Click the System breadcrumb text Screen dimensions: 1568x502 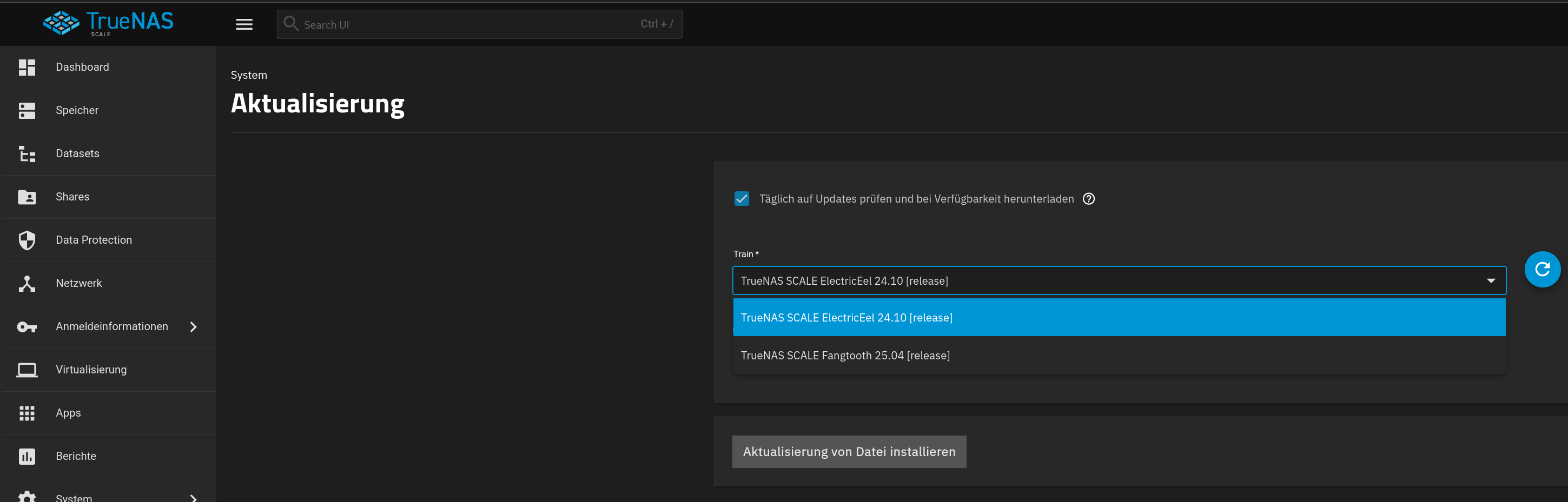click(248, 75)
